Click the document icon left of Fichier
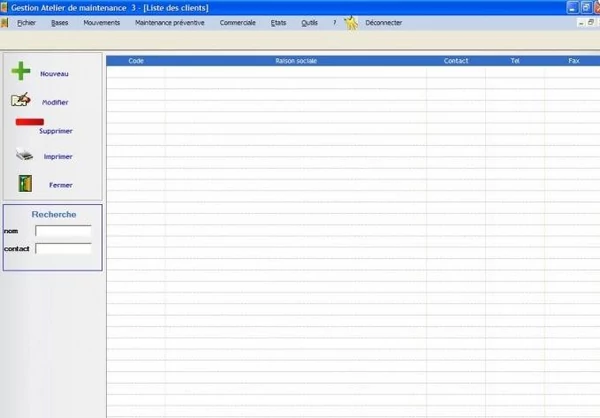Viewport: 600px width, 418px height. pos(5,23)
